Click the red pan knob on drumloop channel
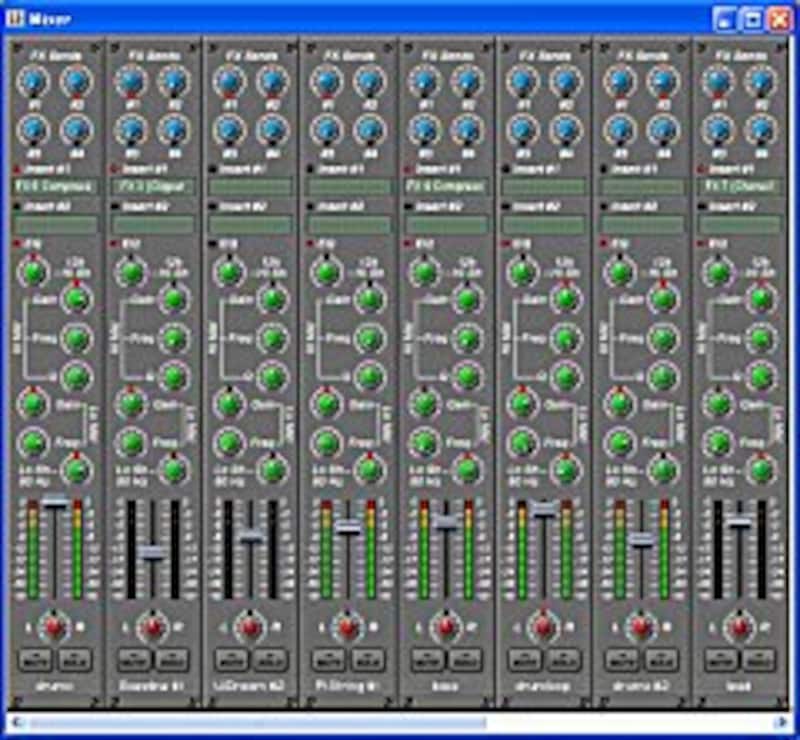 click(x=544, y=627)
